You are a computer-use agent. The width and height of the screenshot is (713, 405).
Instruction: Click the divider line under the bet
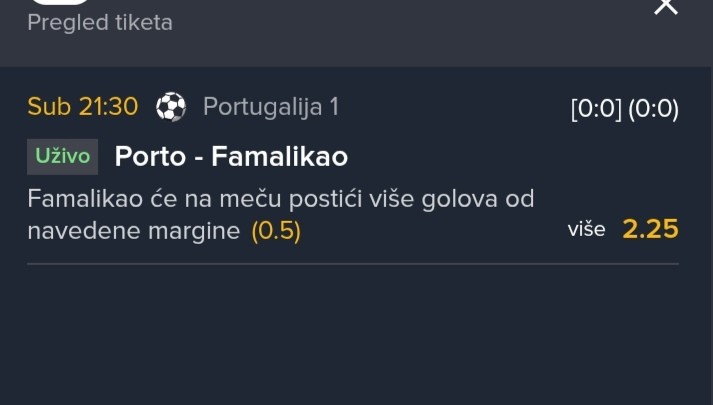352,263
